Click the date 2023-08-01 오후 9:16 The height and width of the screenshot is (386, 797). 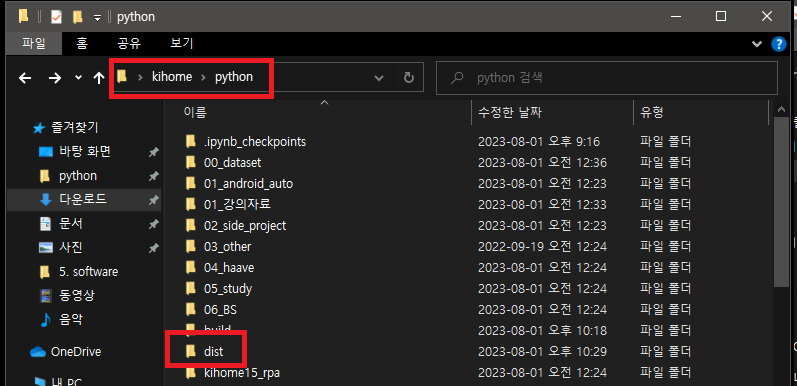coord(539,141)
